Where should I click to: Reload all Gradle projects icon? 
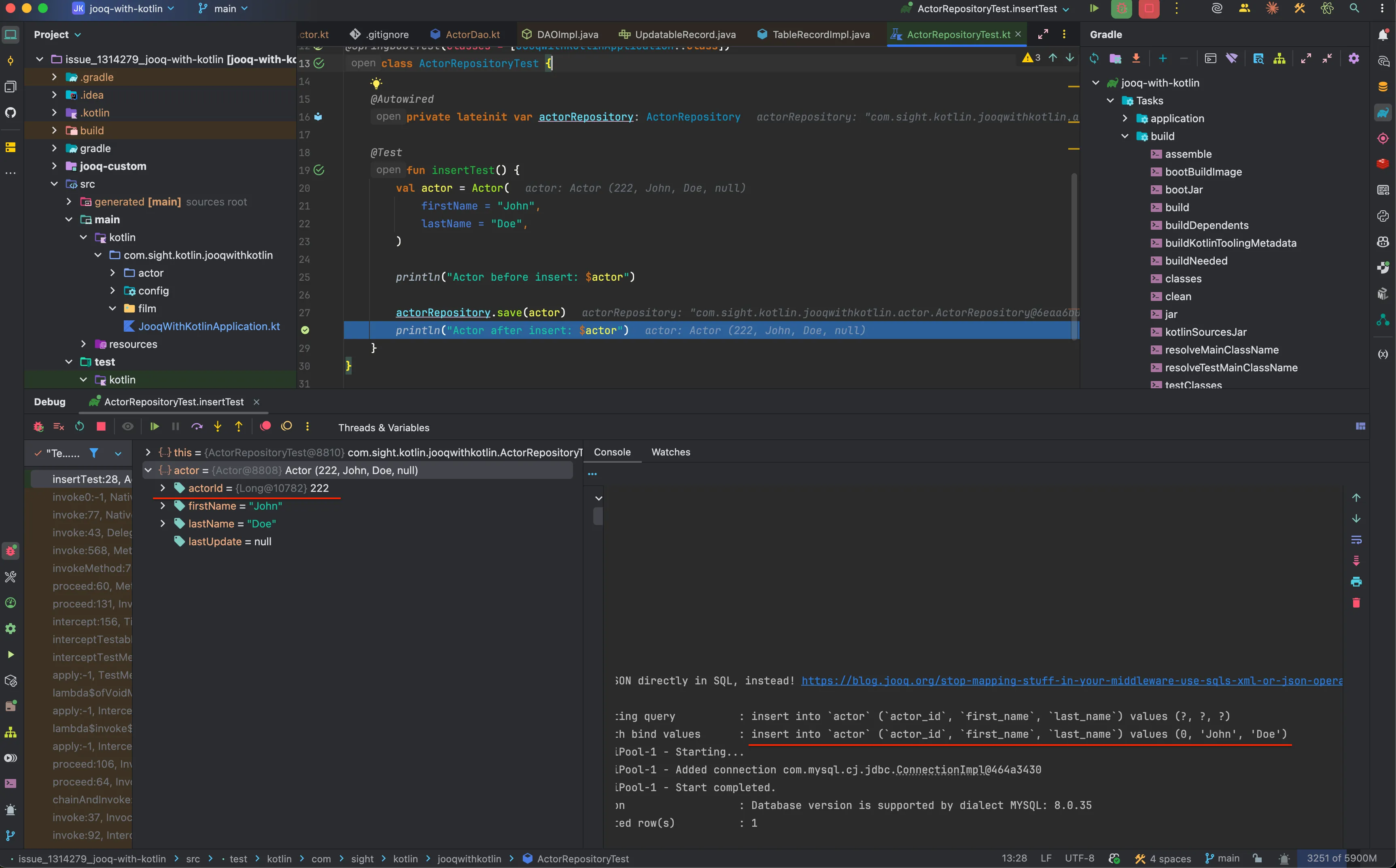1094,59
